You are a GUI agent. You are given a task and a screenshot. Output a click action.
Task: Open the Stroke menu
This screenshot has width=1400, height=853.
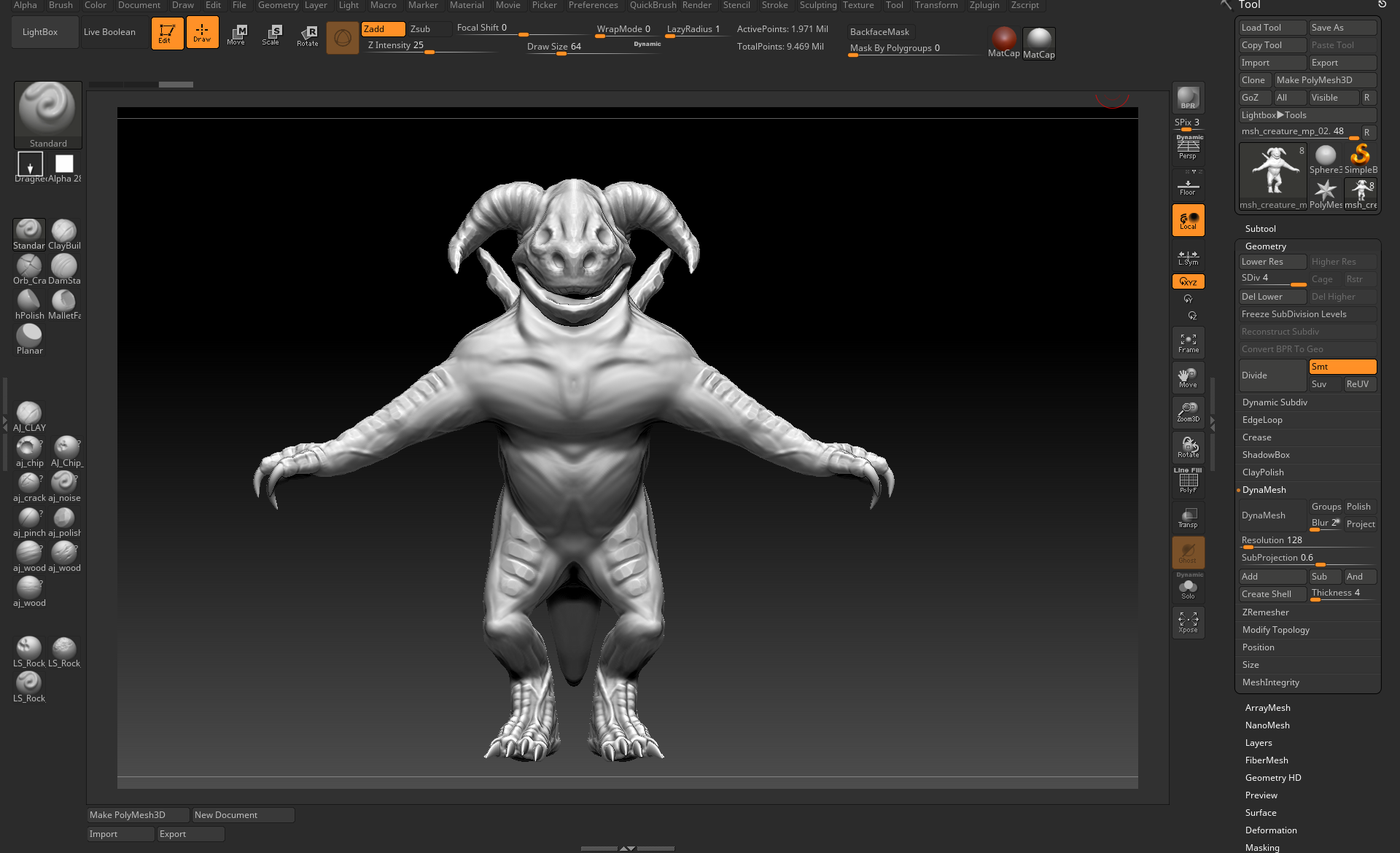pyautogui.click(x=775, y=5)
